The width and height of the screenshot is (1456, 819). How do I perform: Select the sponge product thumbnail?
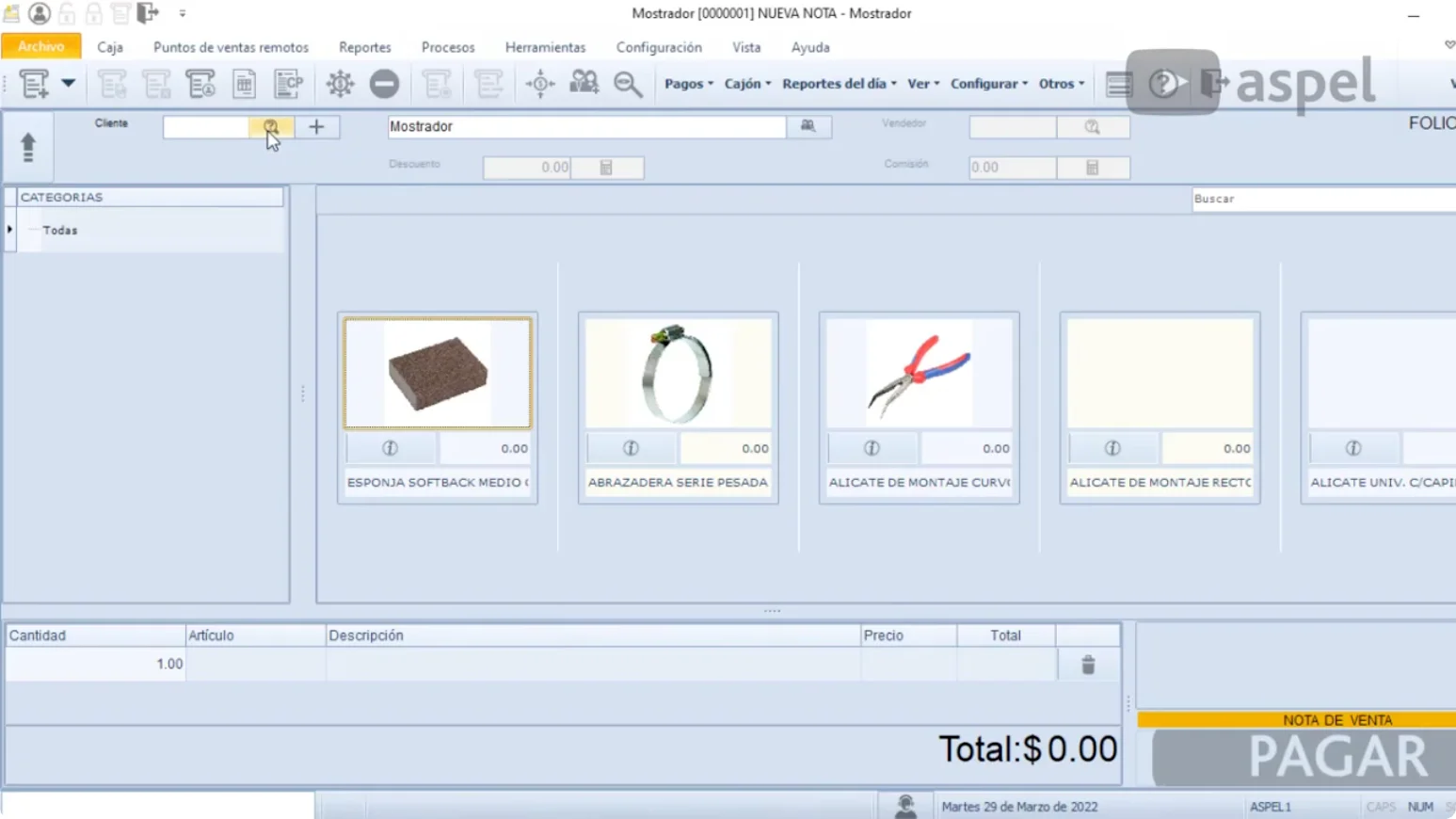(438, 373)
